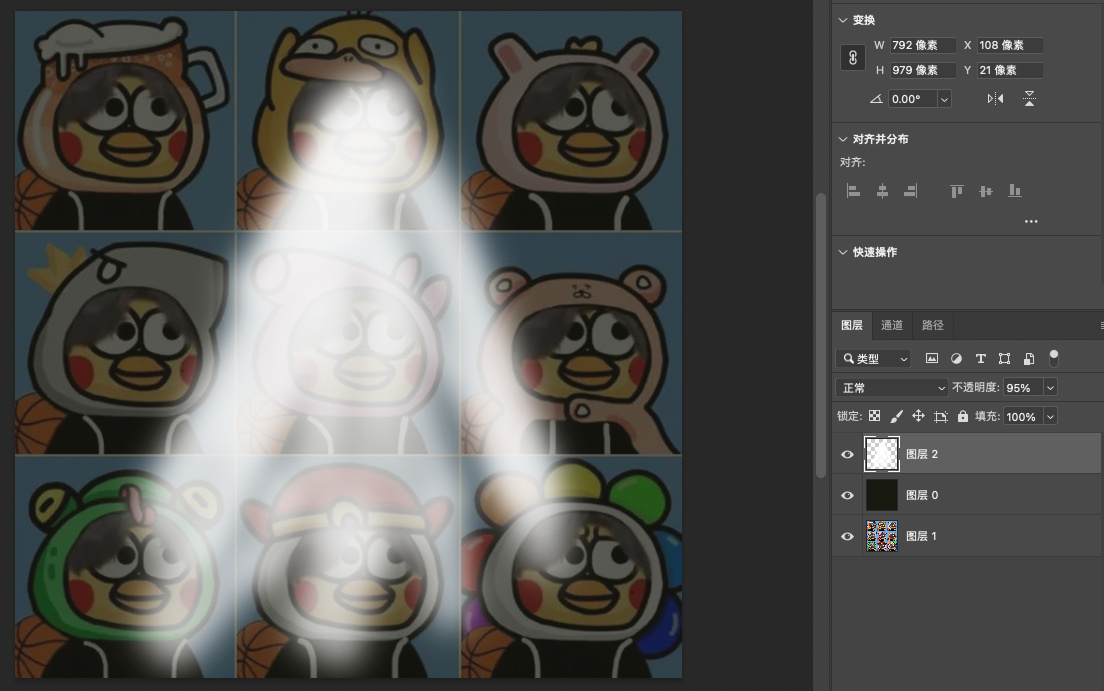
Task: Hide 图层 0 visibility eye
Action: coord(847,495)
